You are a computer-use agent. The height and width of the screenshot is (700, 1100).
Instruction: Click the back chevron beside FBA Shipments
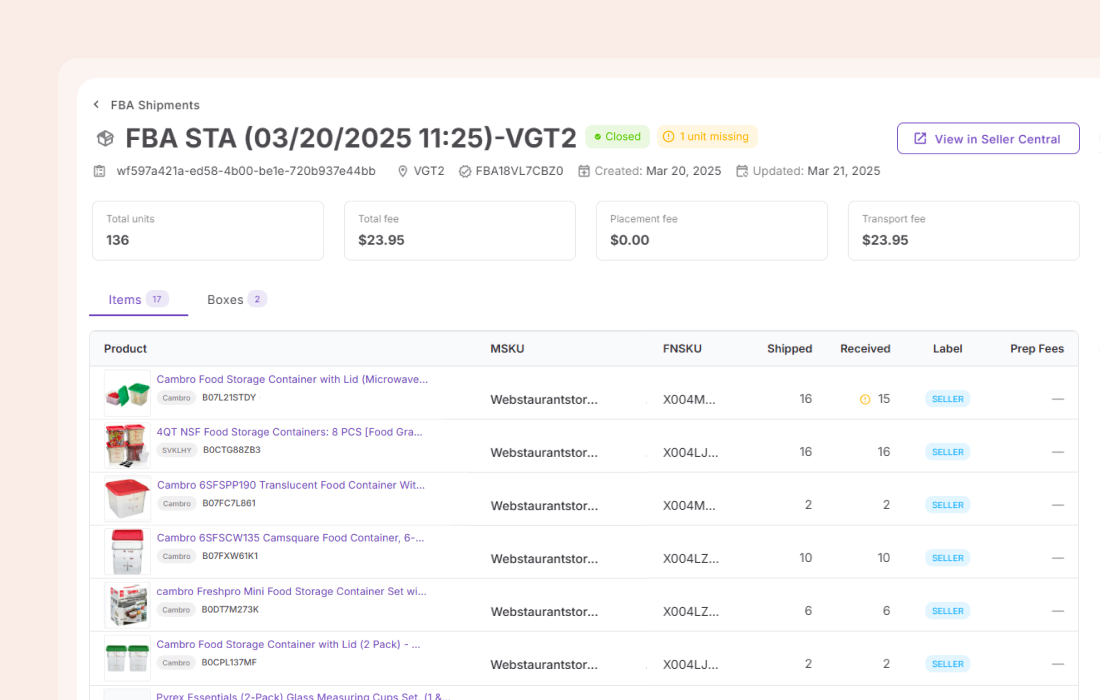(x=96, y=105)
